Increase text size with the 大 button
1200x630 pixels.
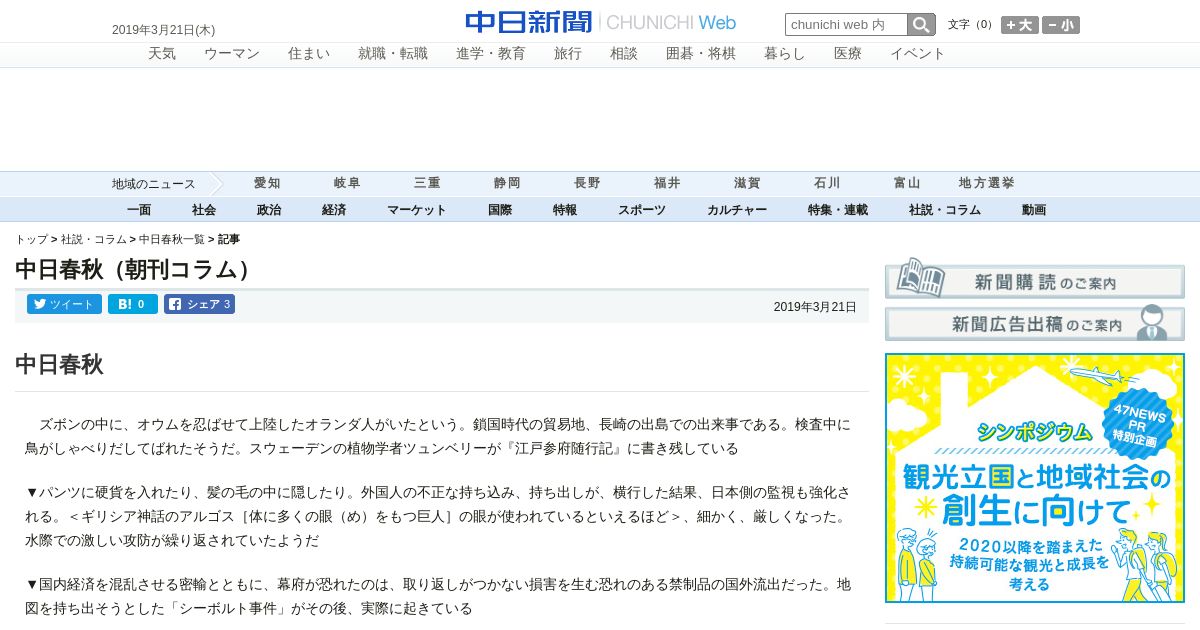pos(1020,25)
